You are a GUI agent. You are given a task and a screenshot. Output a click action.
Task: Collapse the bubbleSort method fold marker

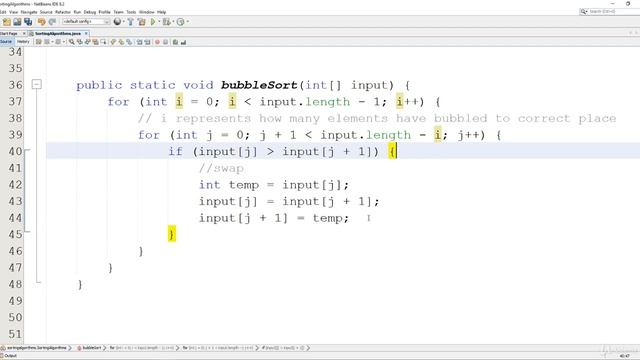click(x=36, y=84)
